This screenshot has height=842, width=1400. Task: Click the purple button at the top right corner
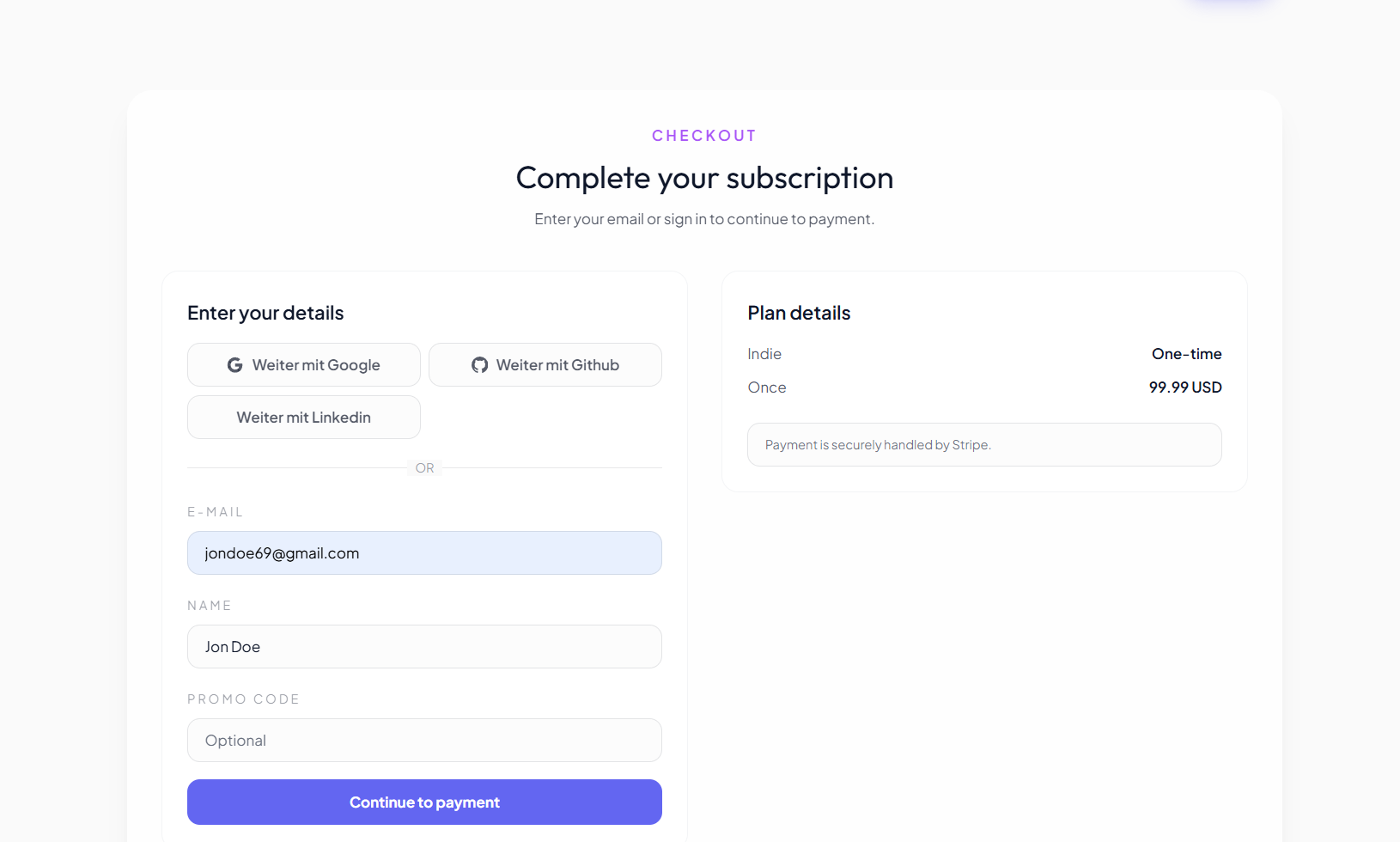pos(1228,2)
